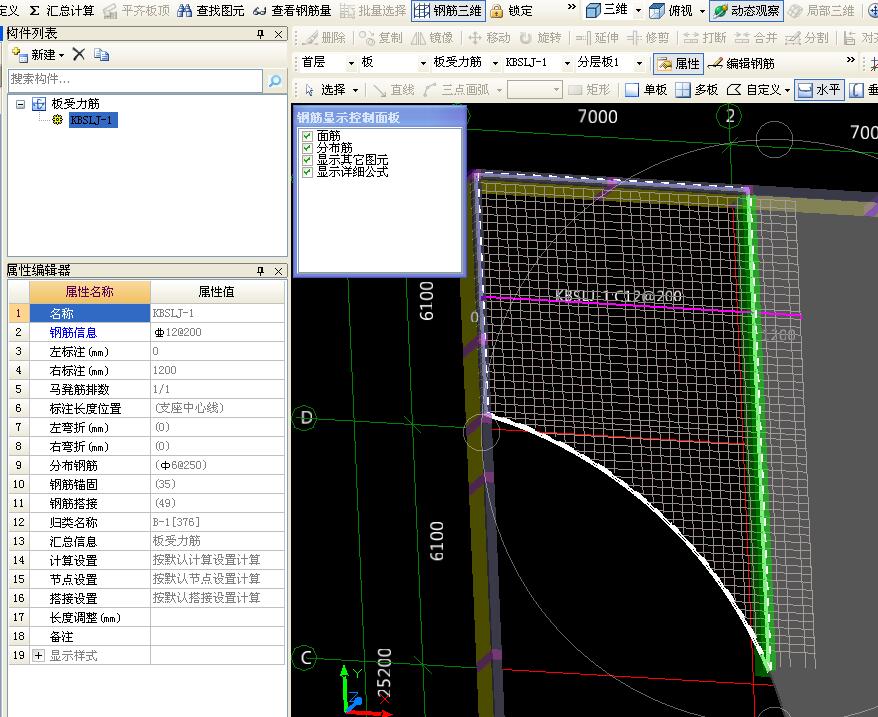Click the 打断 break tool
Screen dimensions: 878x717
[704, 38]
